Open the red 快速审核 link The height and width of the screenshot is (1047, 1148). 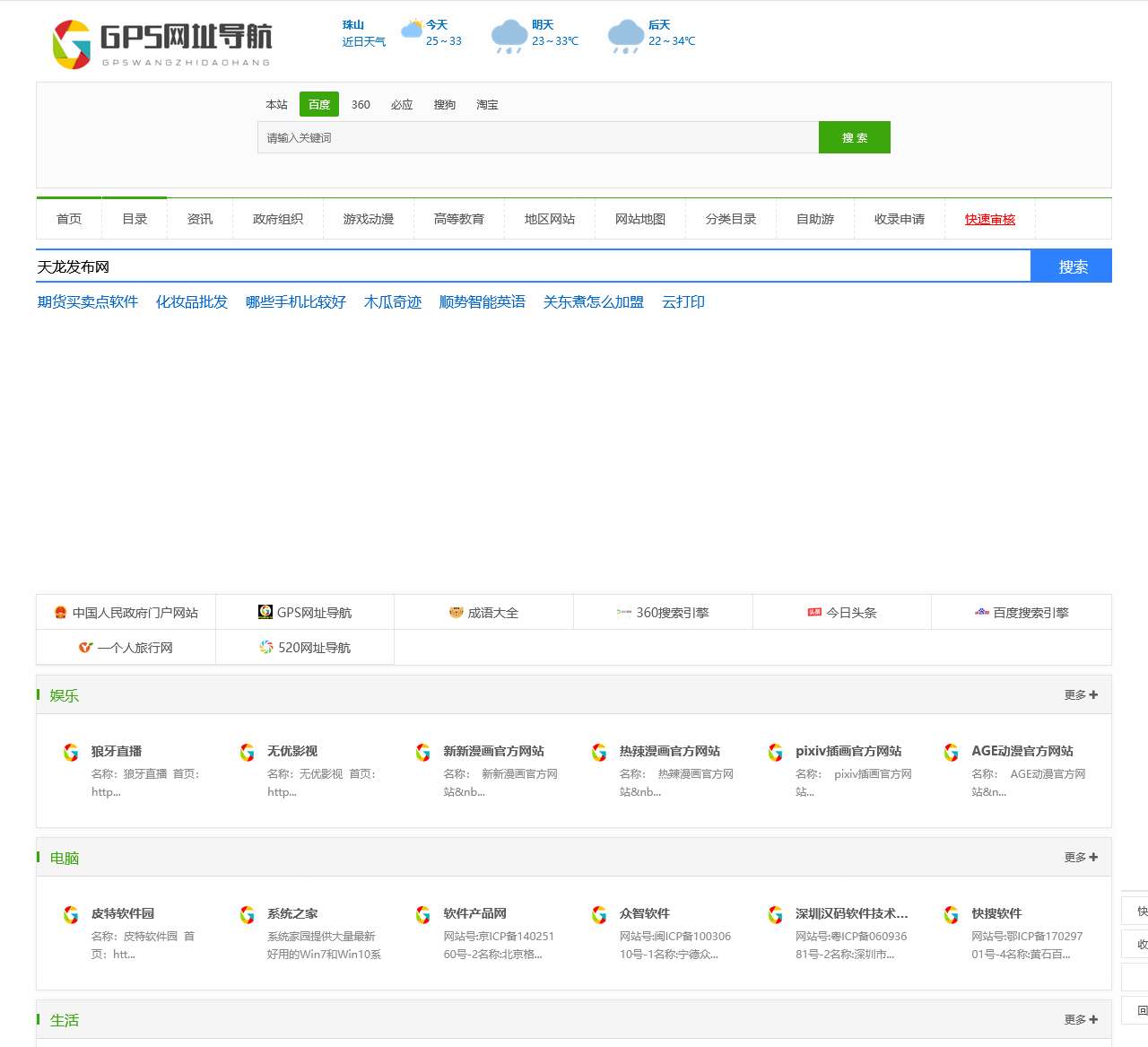point(990,219)
